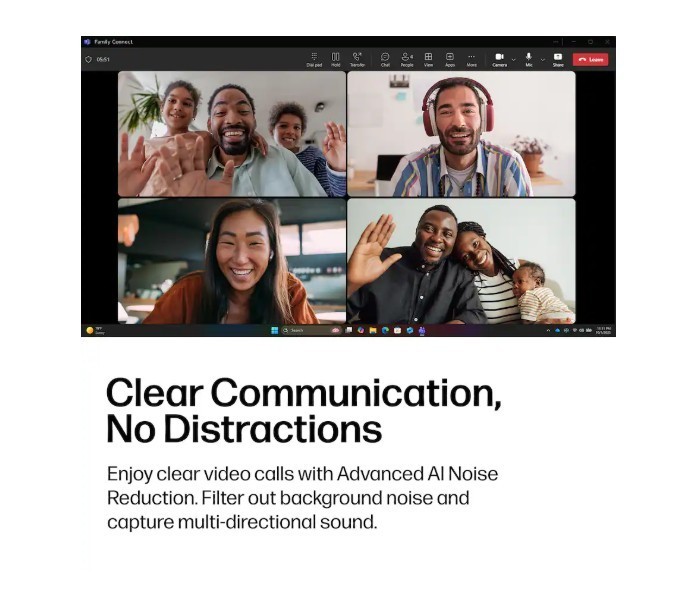Put the call on Hold

(335, 59)
